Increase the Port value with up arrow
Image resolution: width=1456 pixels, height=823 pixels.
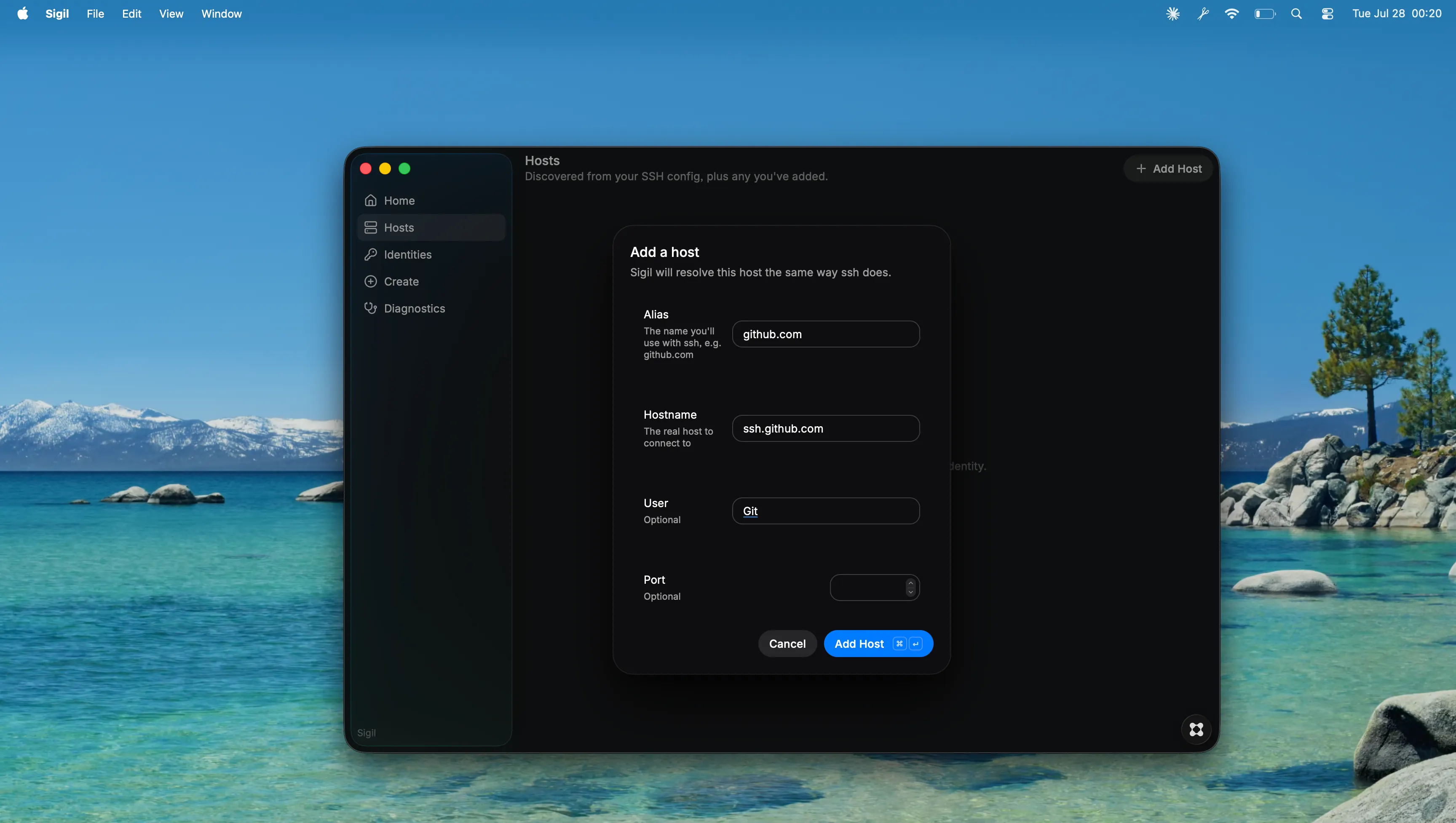(910, 583)
